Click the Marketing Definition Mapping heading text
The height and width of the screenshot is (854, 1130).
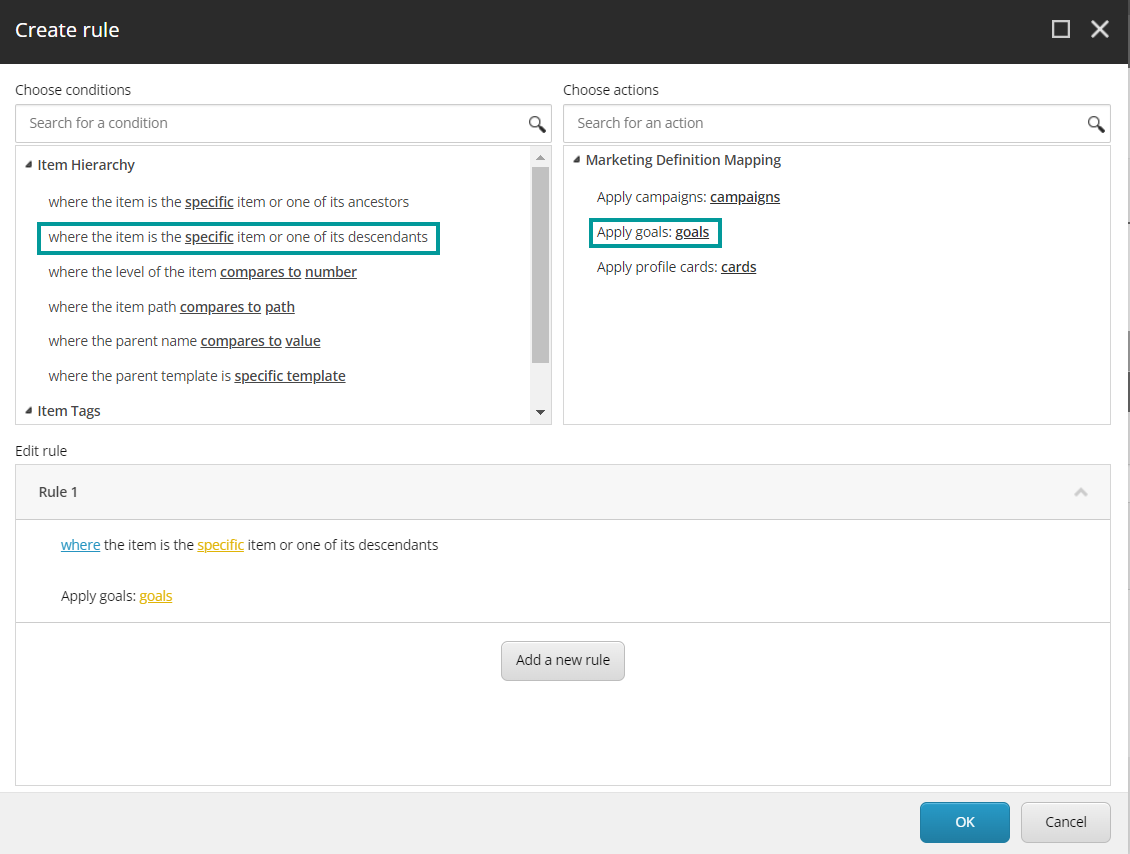(683, 160)
